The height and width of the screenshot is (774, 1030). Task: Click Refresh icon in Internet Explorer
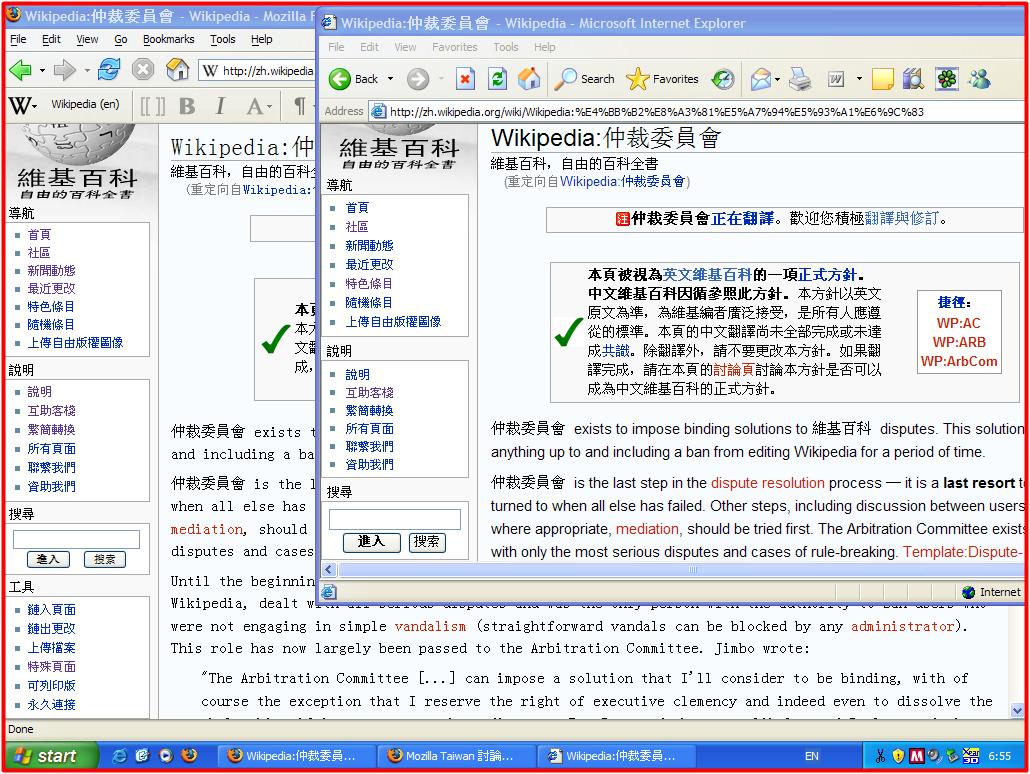[x=497, y=79]
